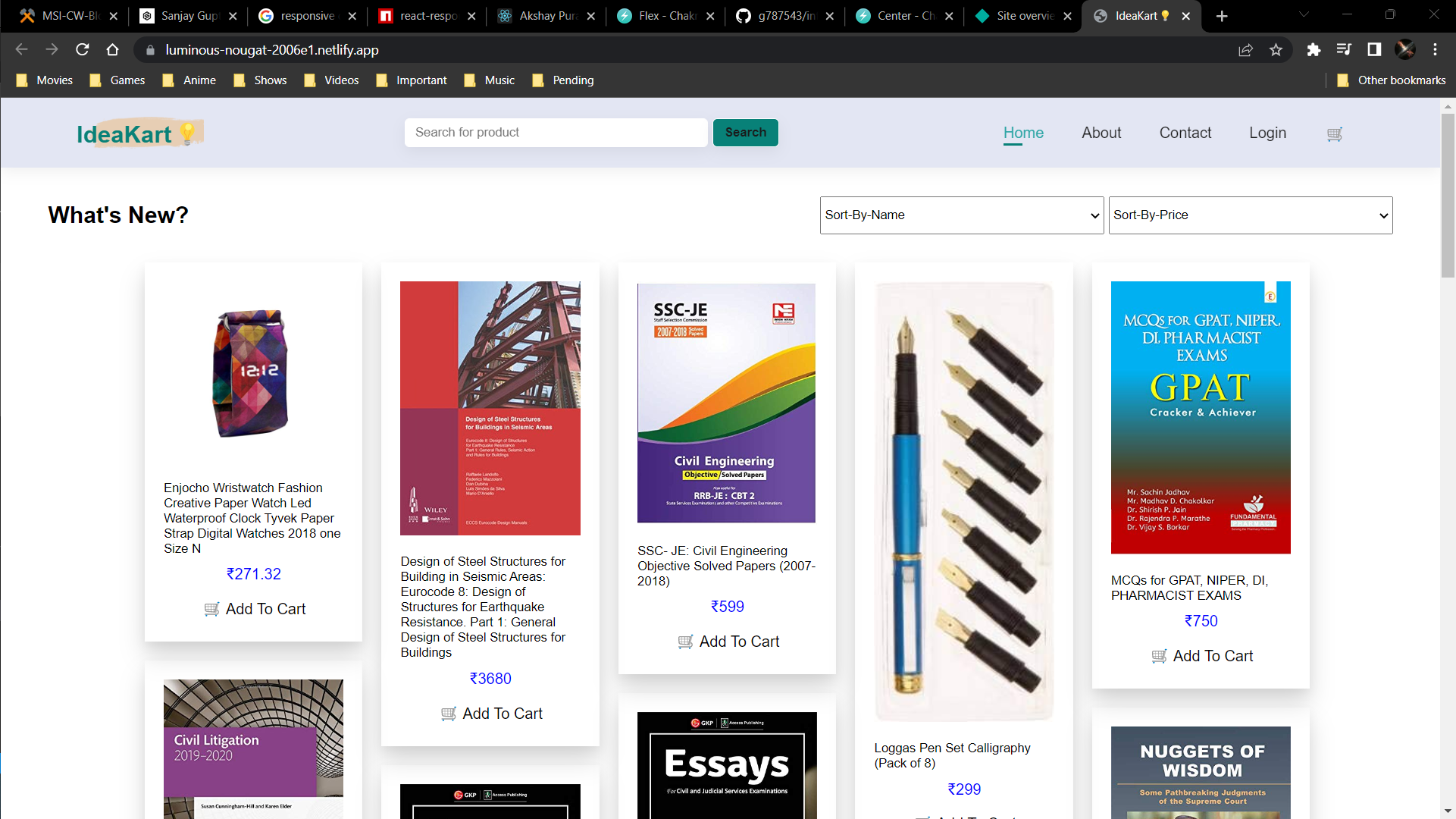The width and height of the screenshot is (1456, 819).
Task: Click the browser share icon in the address bar
Action: point(1245,50)
